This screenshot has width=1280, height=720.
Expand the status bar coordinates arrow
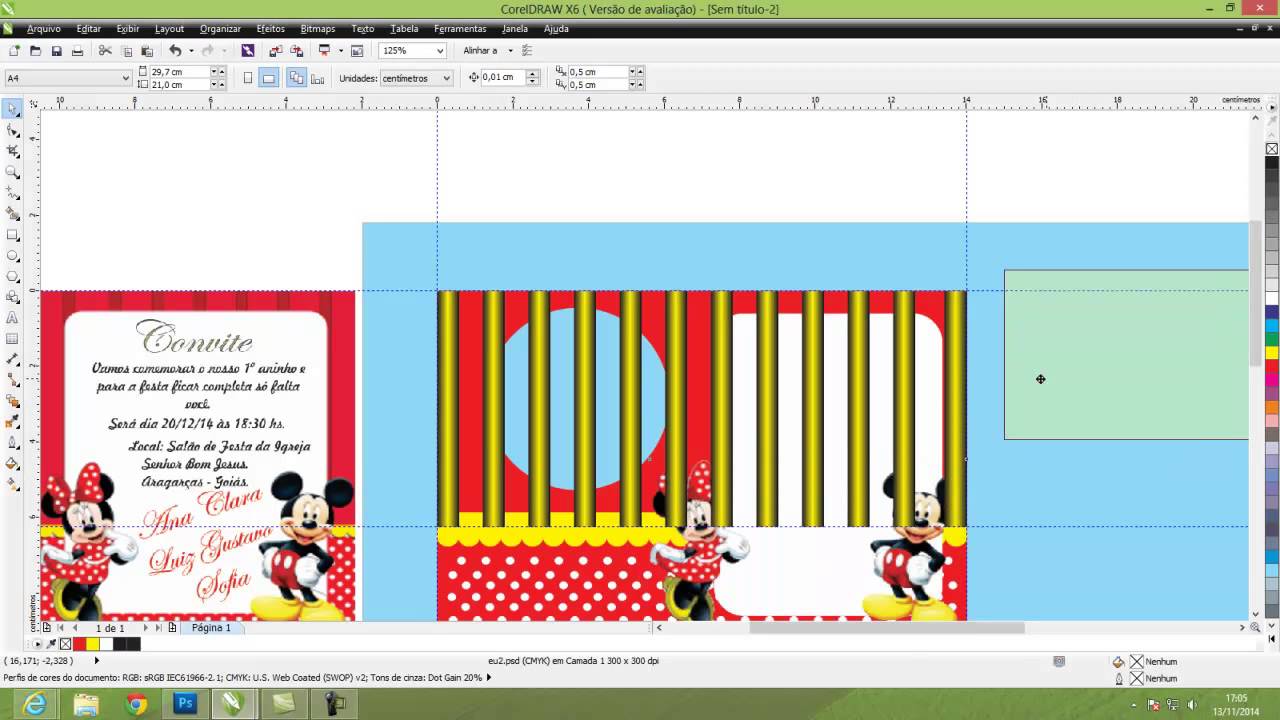pos(97,661)
